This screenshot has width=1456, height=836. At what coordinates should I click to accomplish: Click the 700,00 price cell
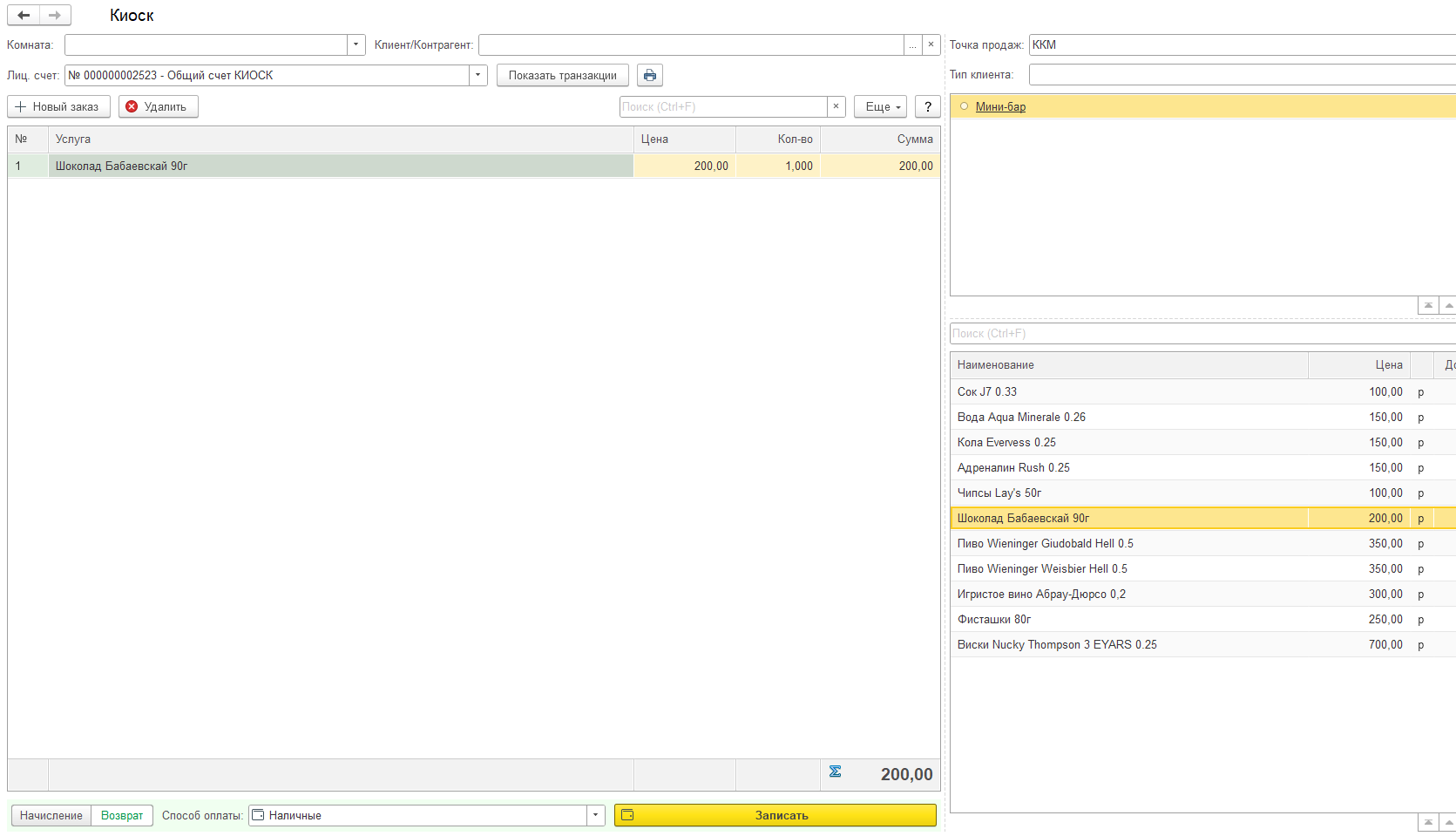click(x=1359, y=644)
